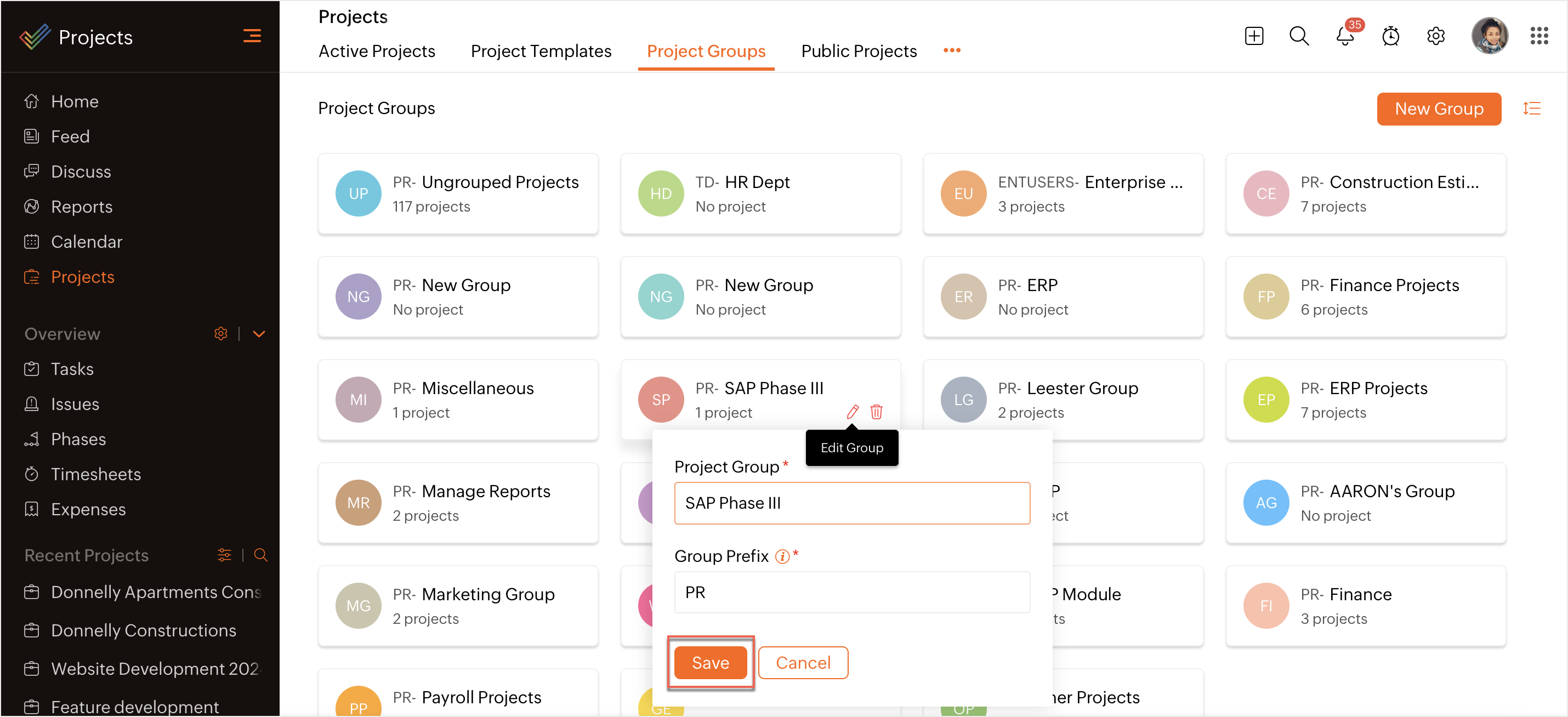Image resolution: width=1568 pixels, height=717 pixels.
Task: Click the Group Prefix info icon
Action: (782, 556)
